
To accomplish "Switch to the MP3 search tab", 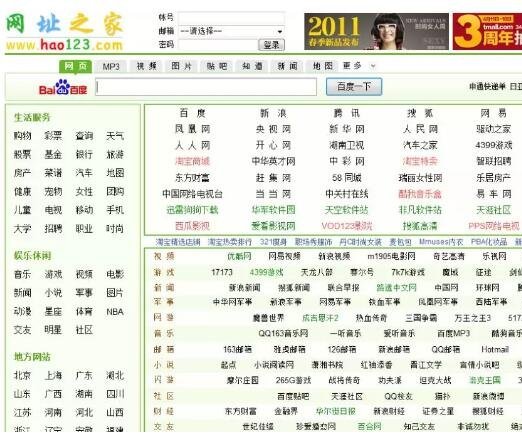I will point(111,66).
